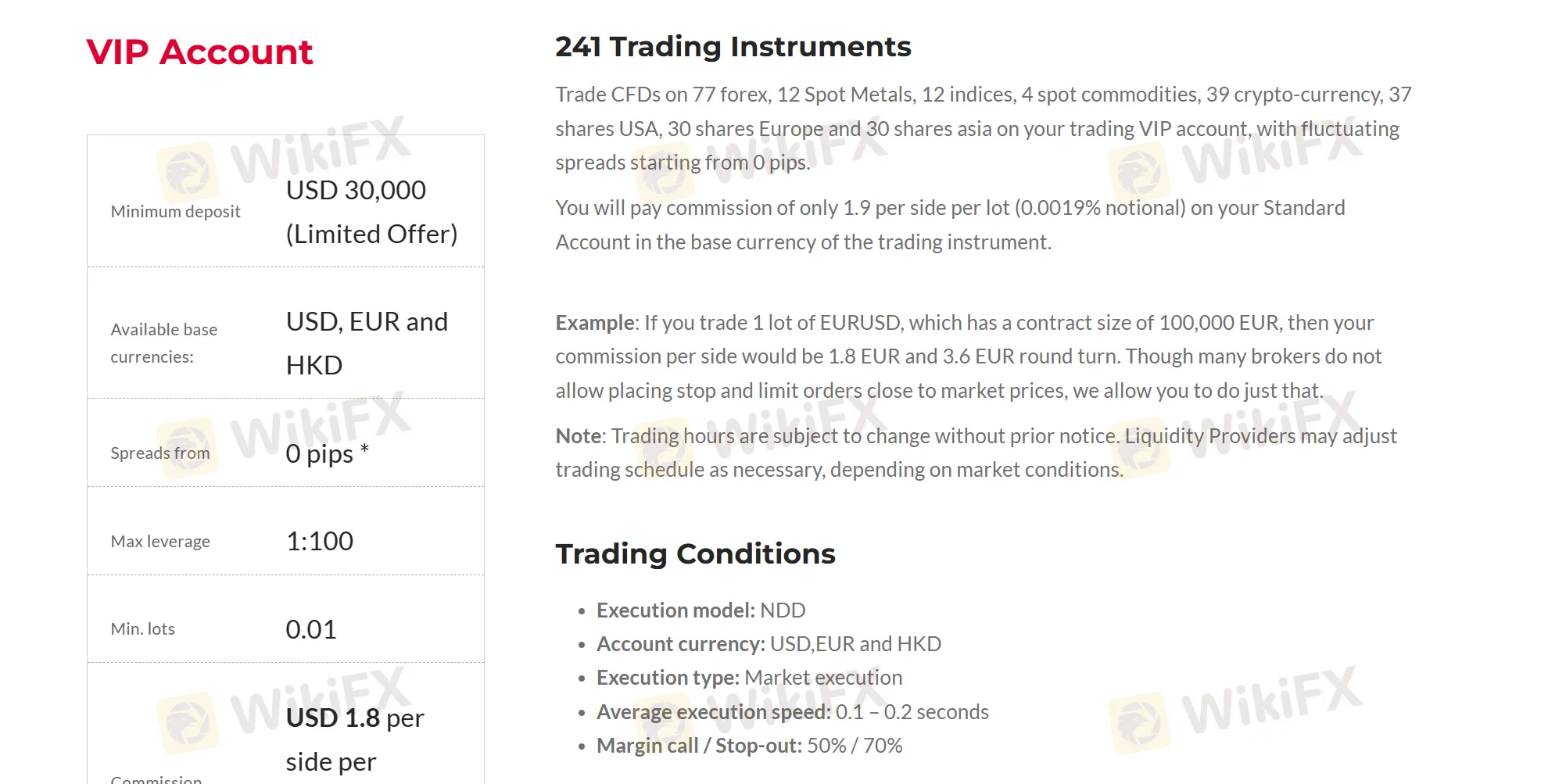Select the 0 pips * value
This screenshot has width=1548, height=784.
click(x=328, y=453)
